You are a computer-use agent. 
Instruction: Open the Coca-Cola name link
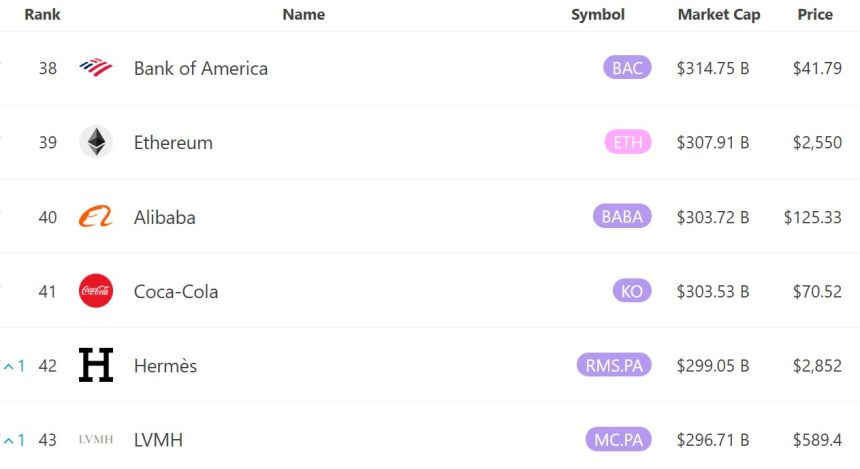click(x=176, y=291)
